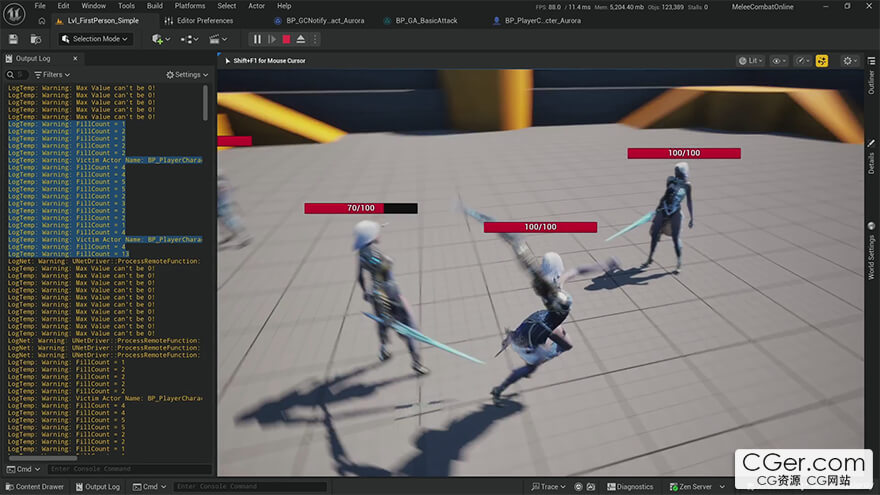Click the FPS performance readout
This screenshot has width=880, height=495.
(563, 7)
